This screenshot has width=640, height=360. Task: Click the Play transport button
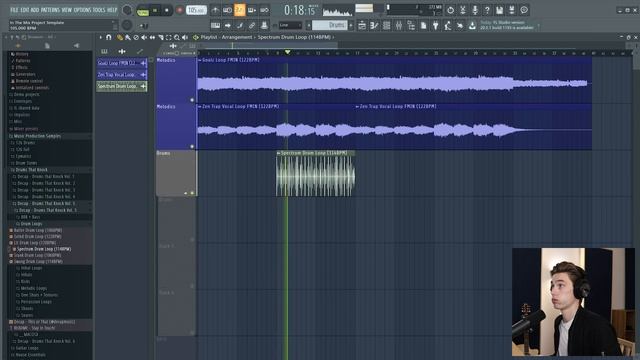(x=155, y=10)
